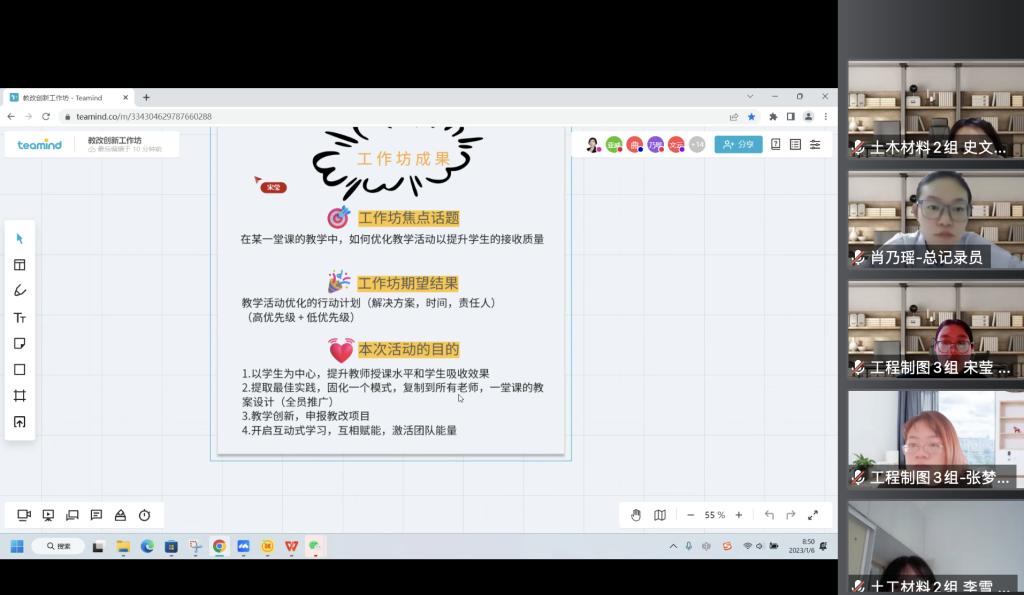Click the green 亚威 participant avatar

click(614, 144)
